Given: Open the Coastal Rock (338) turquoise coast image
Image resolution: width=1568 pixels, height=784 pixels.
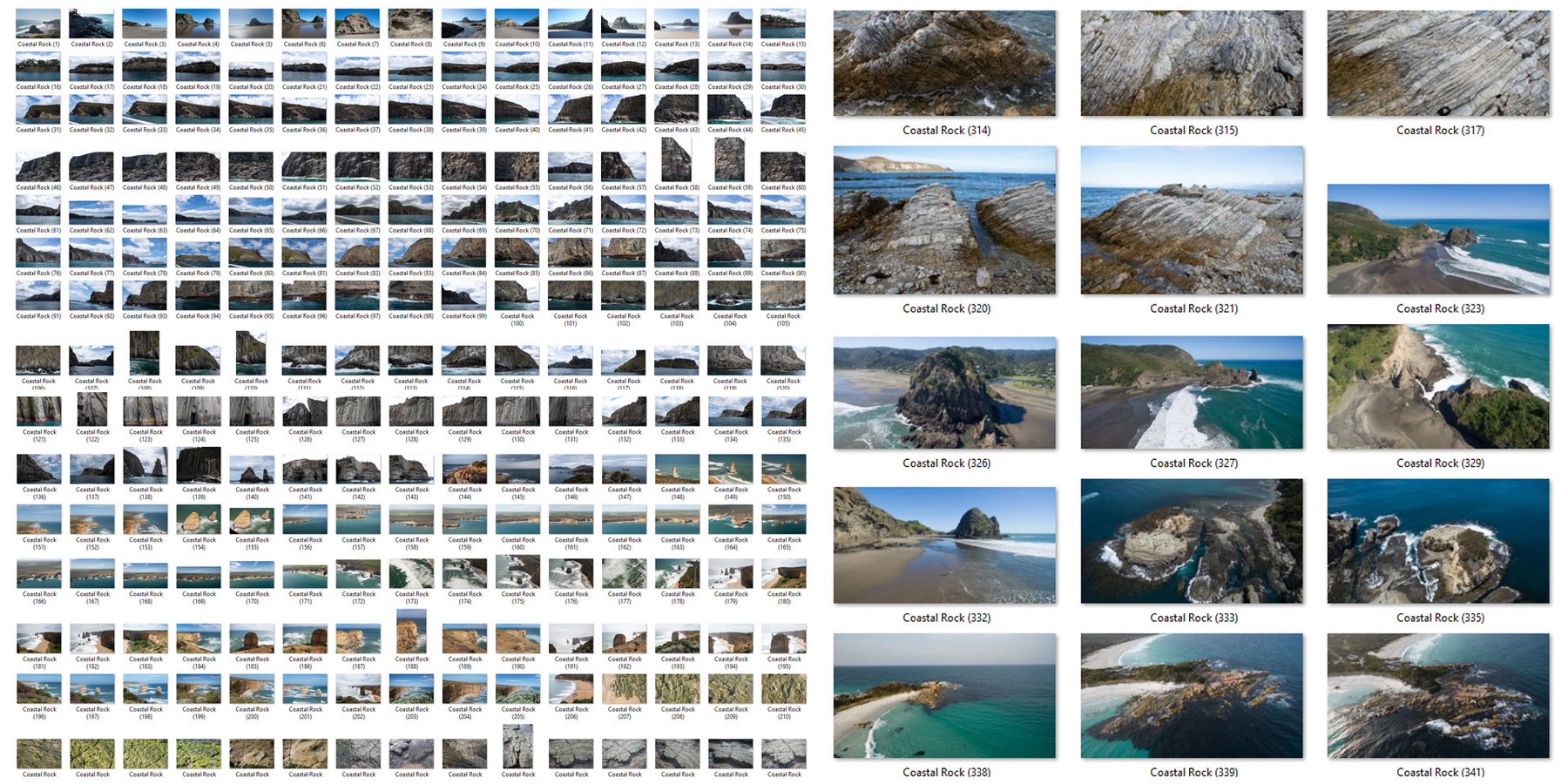Looking at the screenshot, I should [x=945, y=697].
